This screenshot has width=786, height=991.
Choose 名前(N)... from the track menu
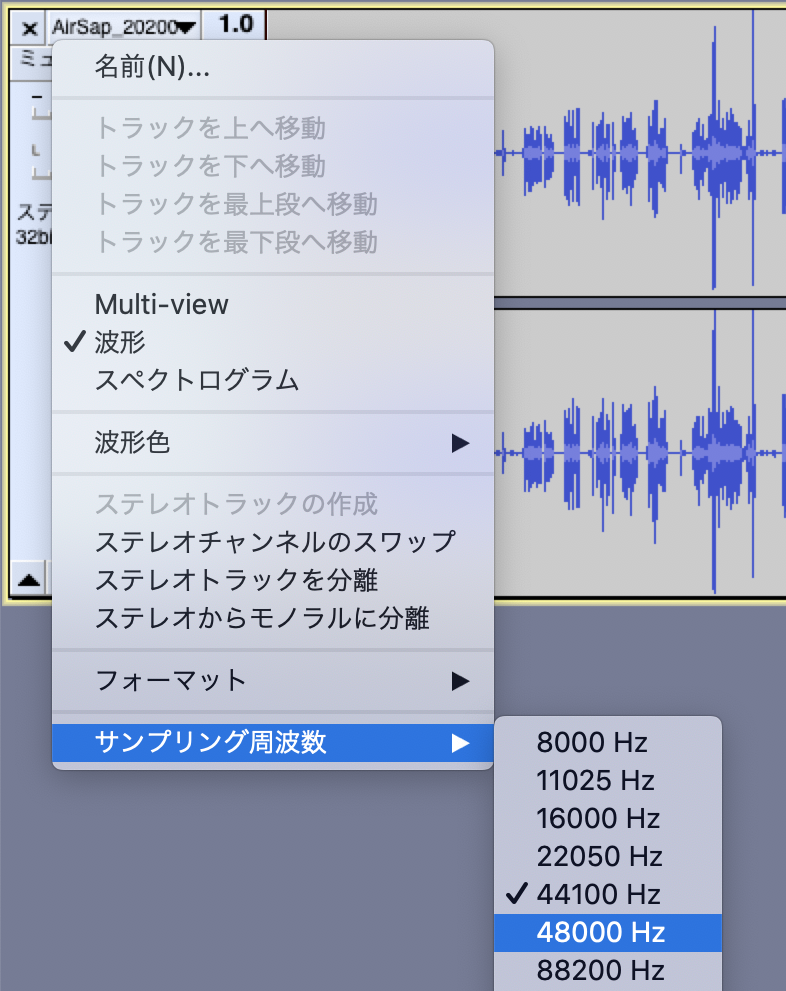(x=272, y=66)
